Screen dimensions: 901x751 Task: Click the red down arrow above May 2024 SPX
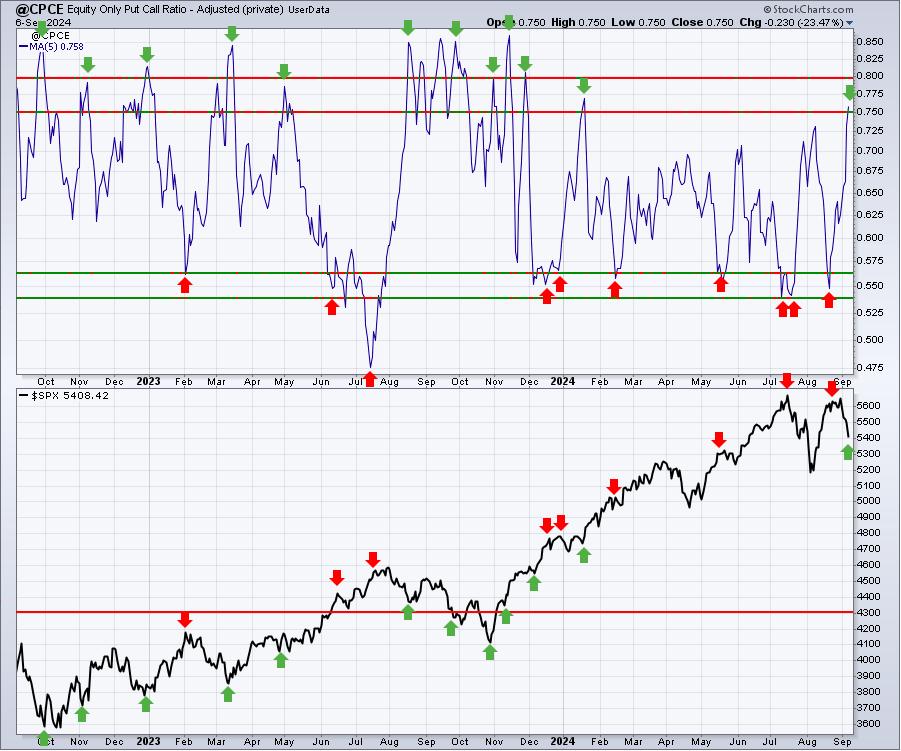[718, 439]
